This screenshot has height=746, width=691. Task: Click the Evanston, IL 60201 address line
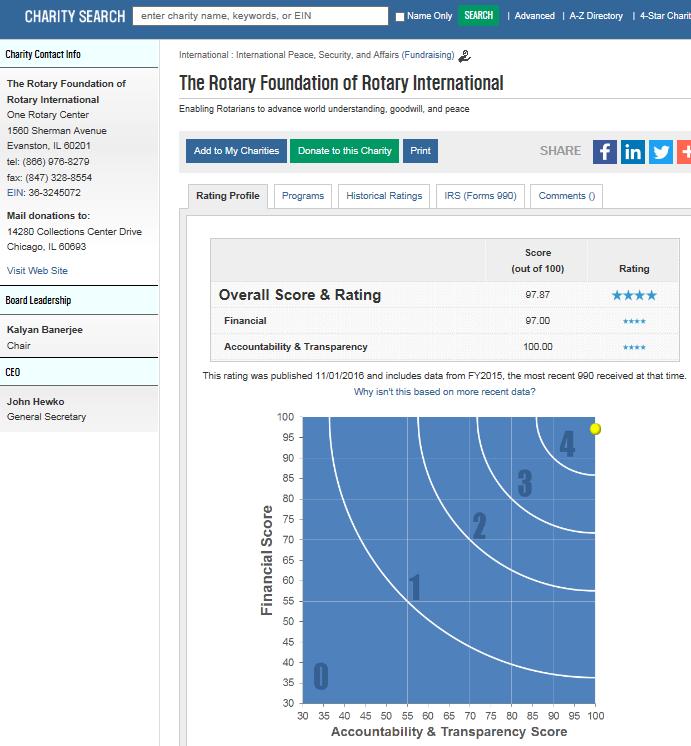point(49,146)
